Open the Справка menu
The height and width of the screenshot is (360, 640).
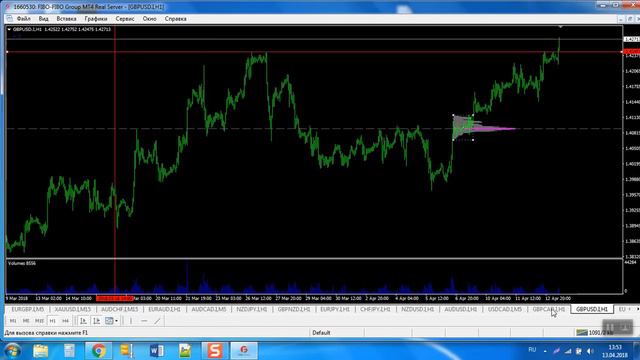pyautogui.click(x=176, y=19)
